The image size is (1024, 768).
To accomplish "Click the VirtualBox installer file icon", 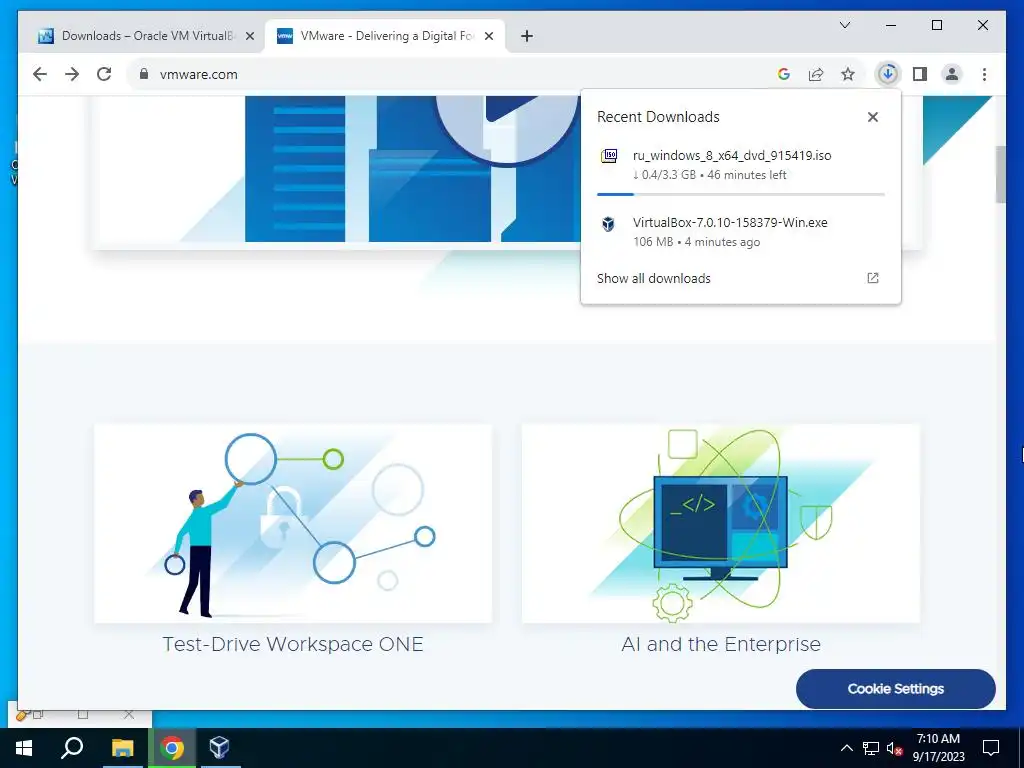I will pos(608,224).
